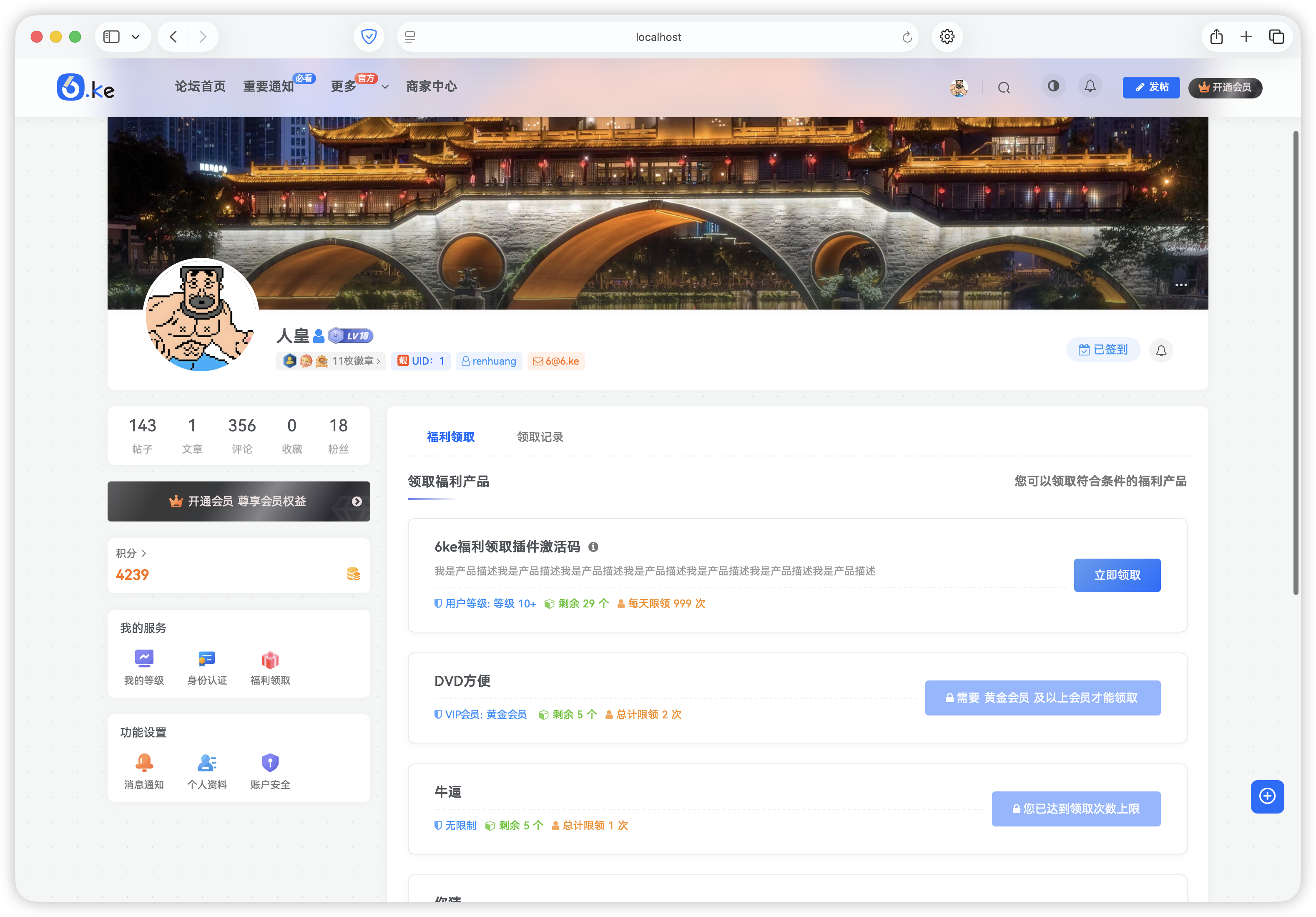Open 消息通知 under 功能设置

tap(144, 763)
